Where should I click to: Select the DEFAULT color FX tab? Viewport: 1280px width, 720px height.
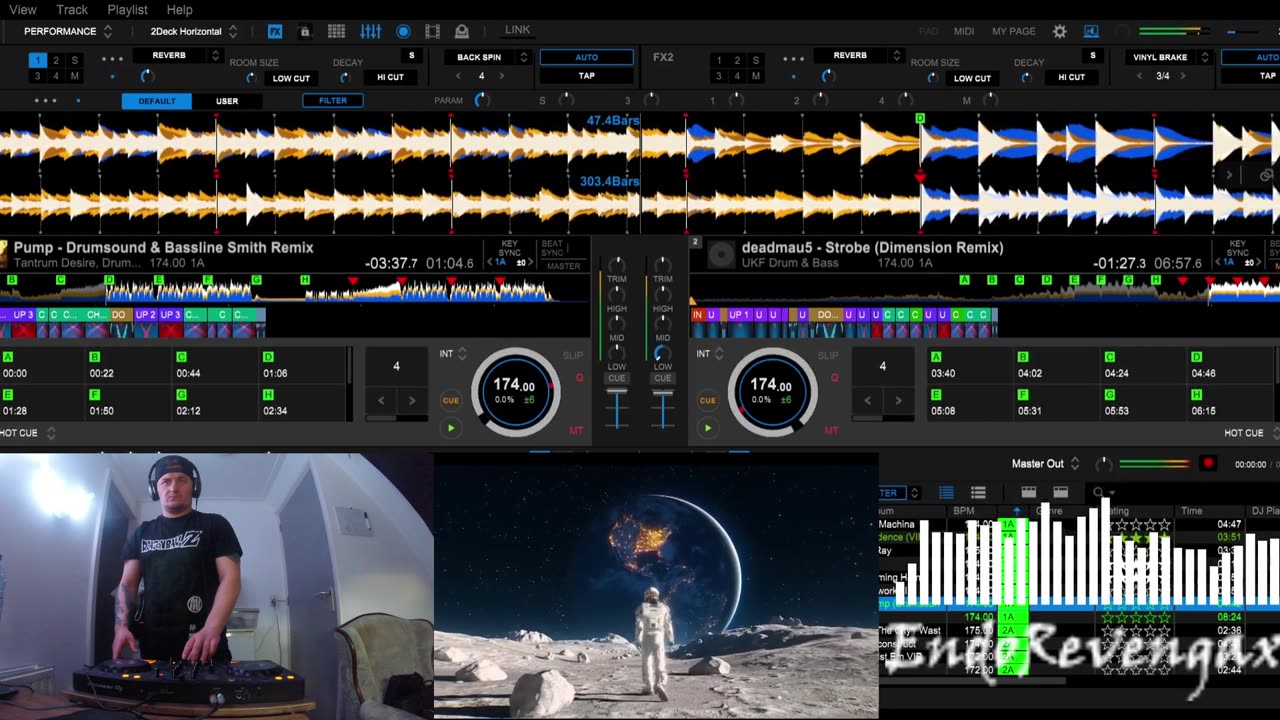coord(156,101)
